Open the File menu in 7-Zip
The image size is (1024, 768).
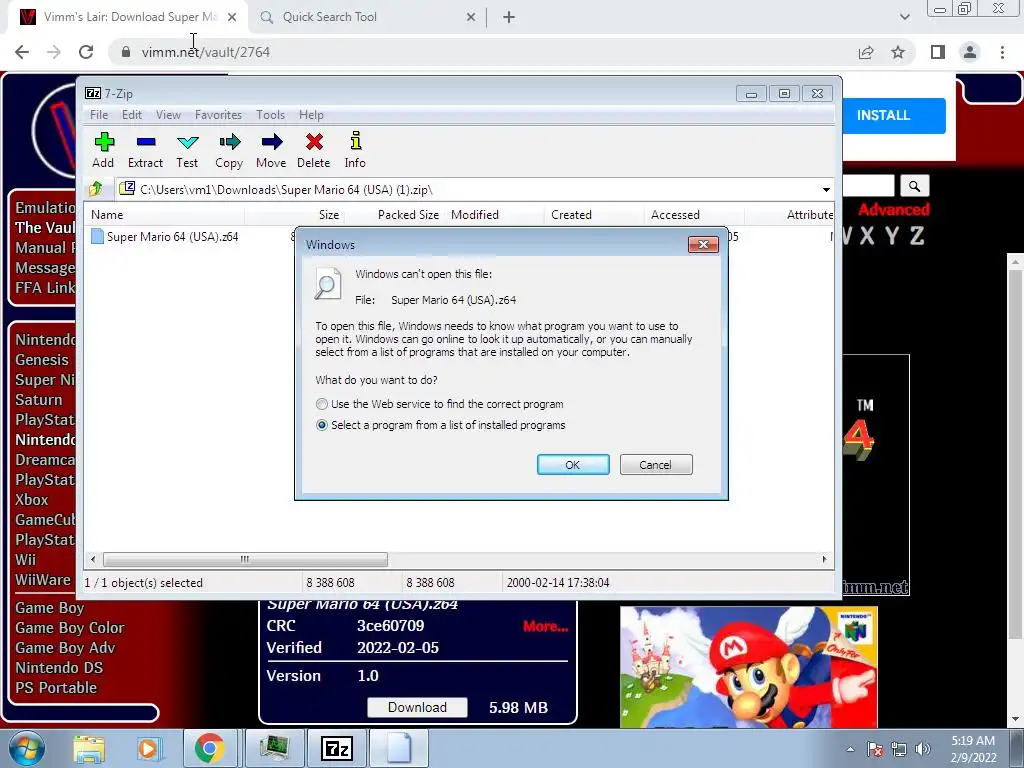(x=99, y=115)
